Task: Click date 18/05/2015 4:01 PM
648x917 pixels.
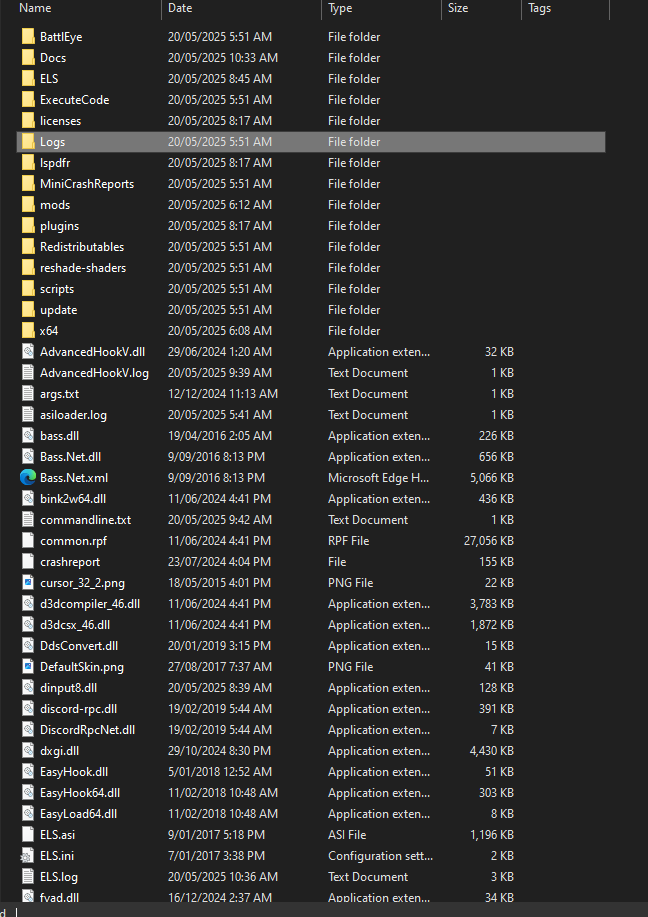Action: (219, 583)
